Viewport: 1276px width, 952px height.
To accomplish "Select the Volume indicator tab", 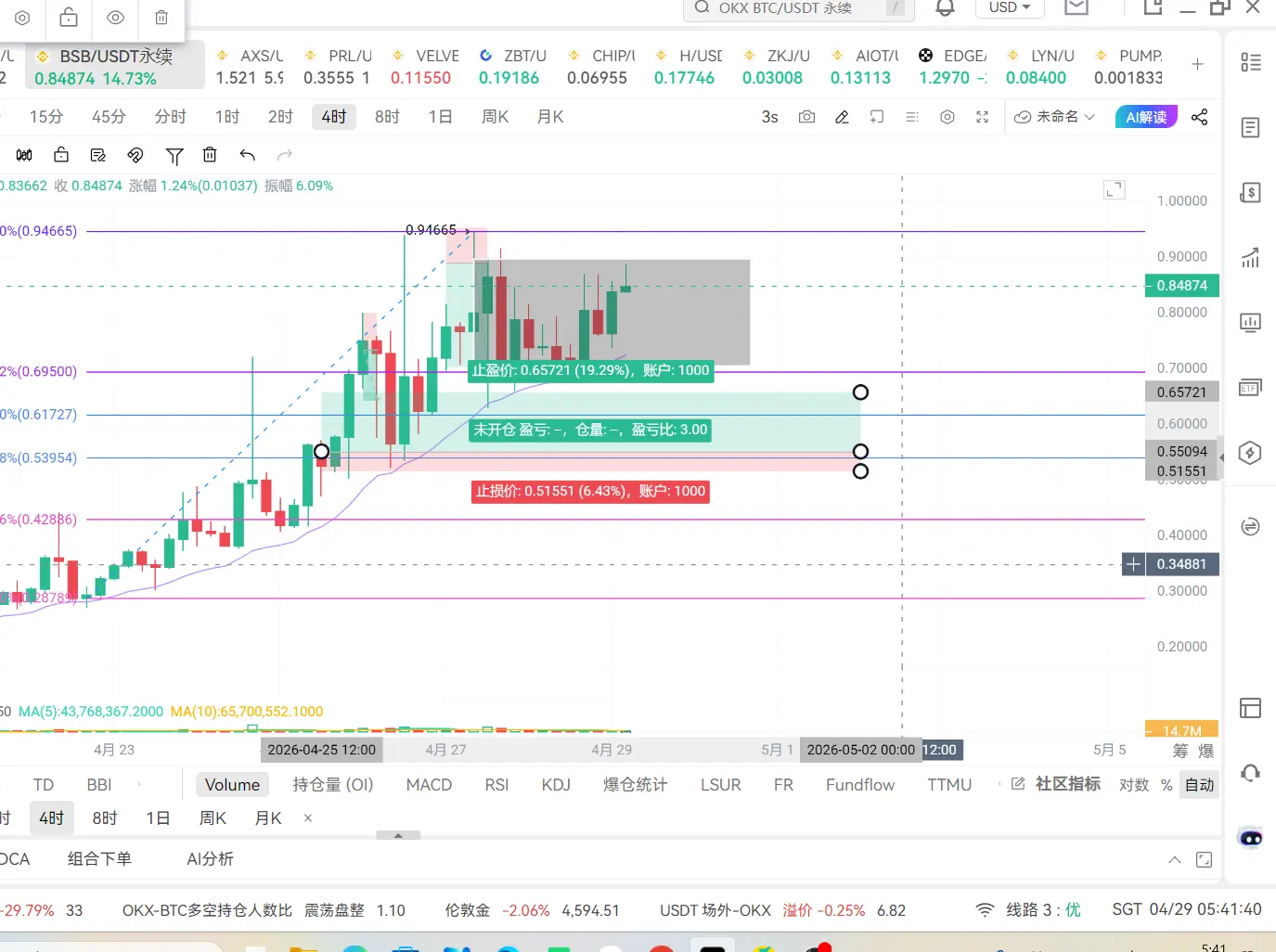I will [232, 785].
